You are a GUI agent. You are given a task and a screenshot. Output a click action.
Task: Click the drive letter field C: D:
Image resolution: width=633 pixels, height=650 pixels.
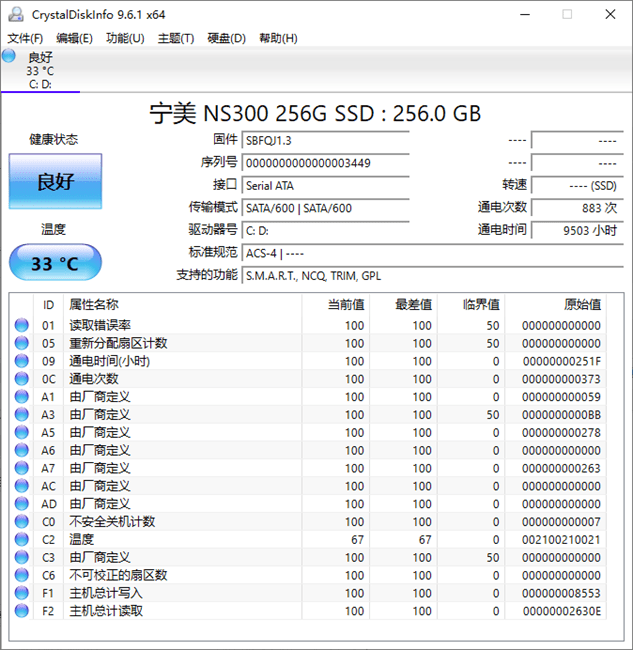tap(326, 230)
